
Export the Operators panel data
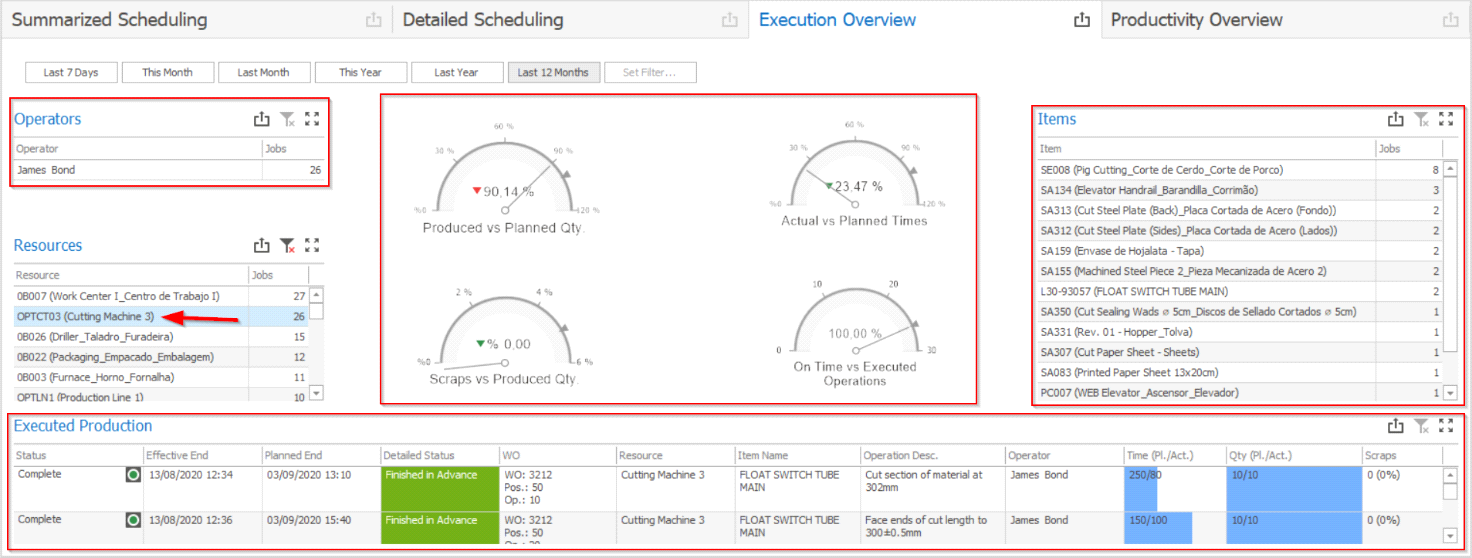click(x=261, y=120)
